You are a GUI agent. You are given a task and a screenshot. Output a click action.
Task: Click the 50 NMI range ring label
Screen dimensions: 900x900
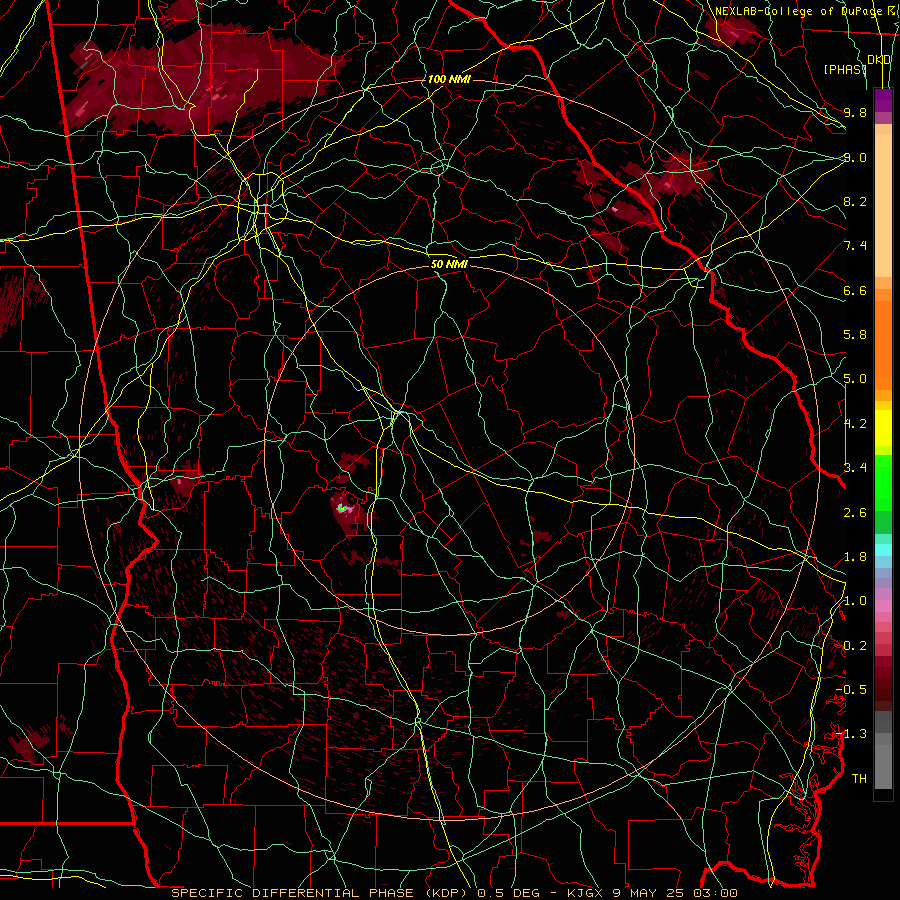pos(449,264)
